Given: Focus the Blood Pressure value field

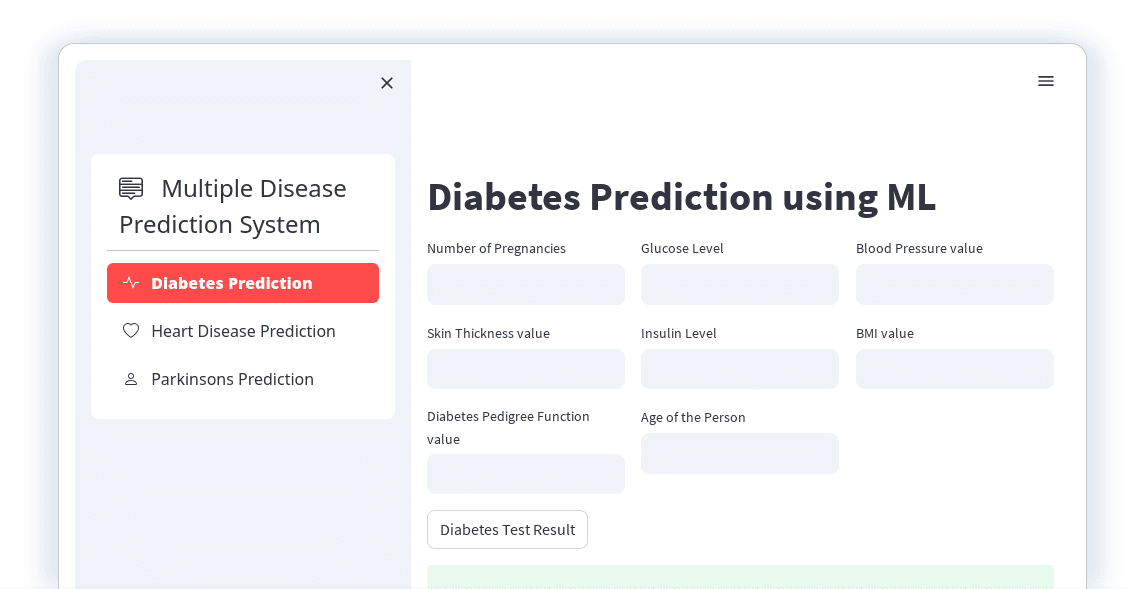Looking at the screenshot, I should [955, 284].
